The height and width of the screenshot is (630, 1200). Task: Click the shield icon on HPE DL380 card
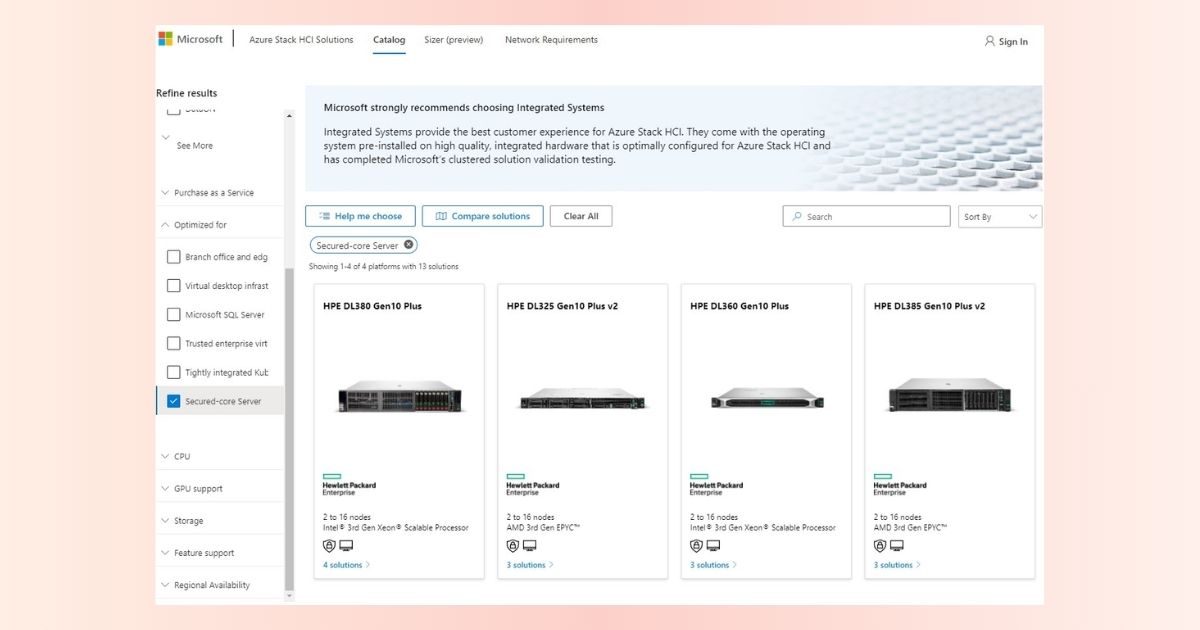click(x=329, y=546)
